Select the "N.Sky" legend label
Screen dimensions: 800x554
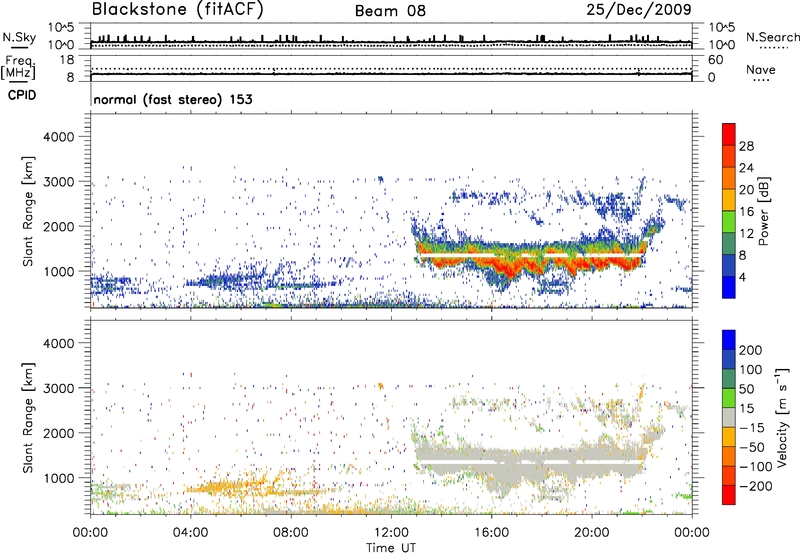pos(19,38)
